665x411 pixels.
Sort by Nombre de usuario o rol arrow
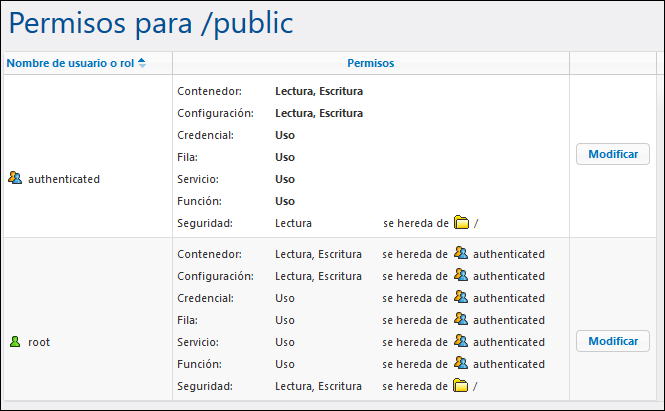click(x=142, y=63)
